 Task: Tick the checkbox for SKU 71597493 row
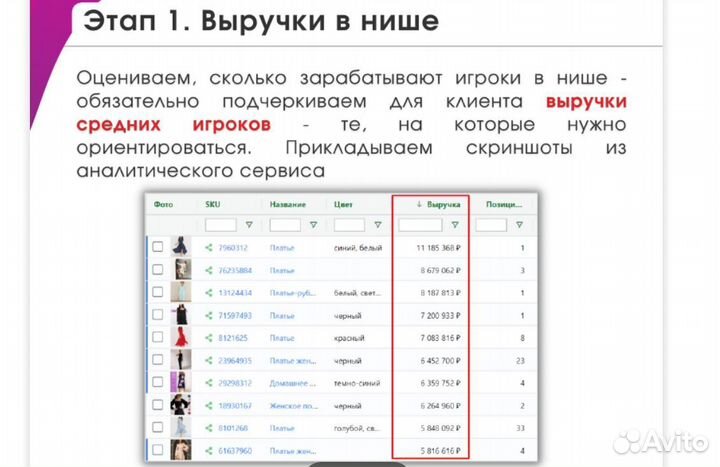158,315
